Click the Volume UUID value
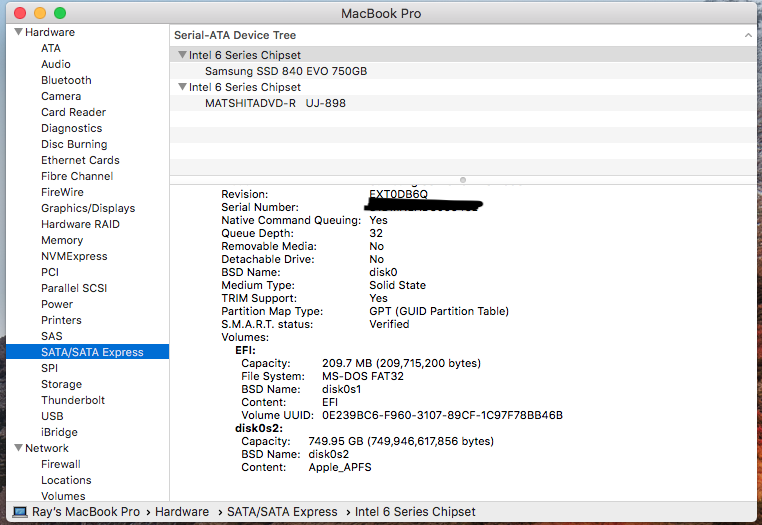The image size is (762, 525). point(442,415)
